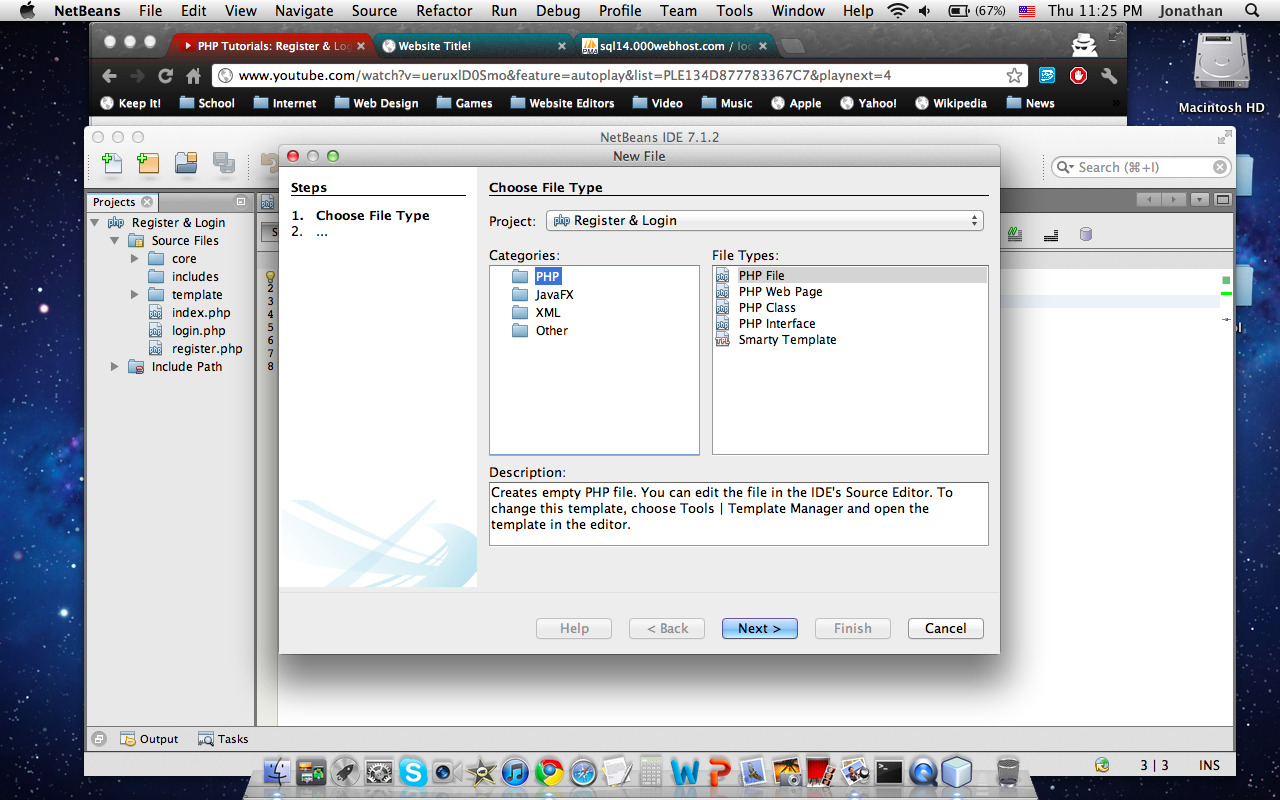This screenshot has width=1280, height=800.
Task: Click the Cancel button
Action: (x=945, y=628)
